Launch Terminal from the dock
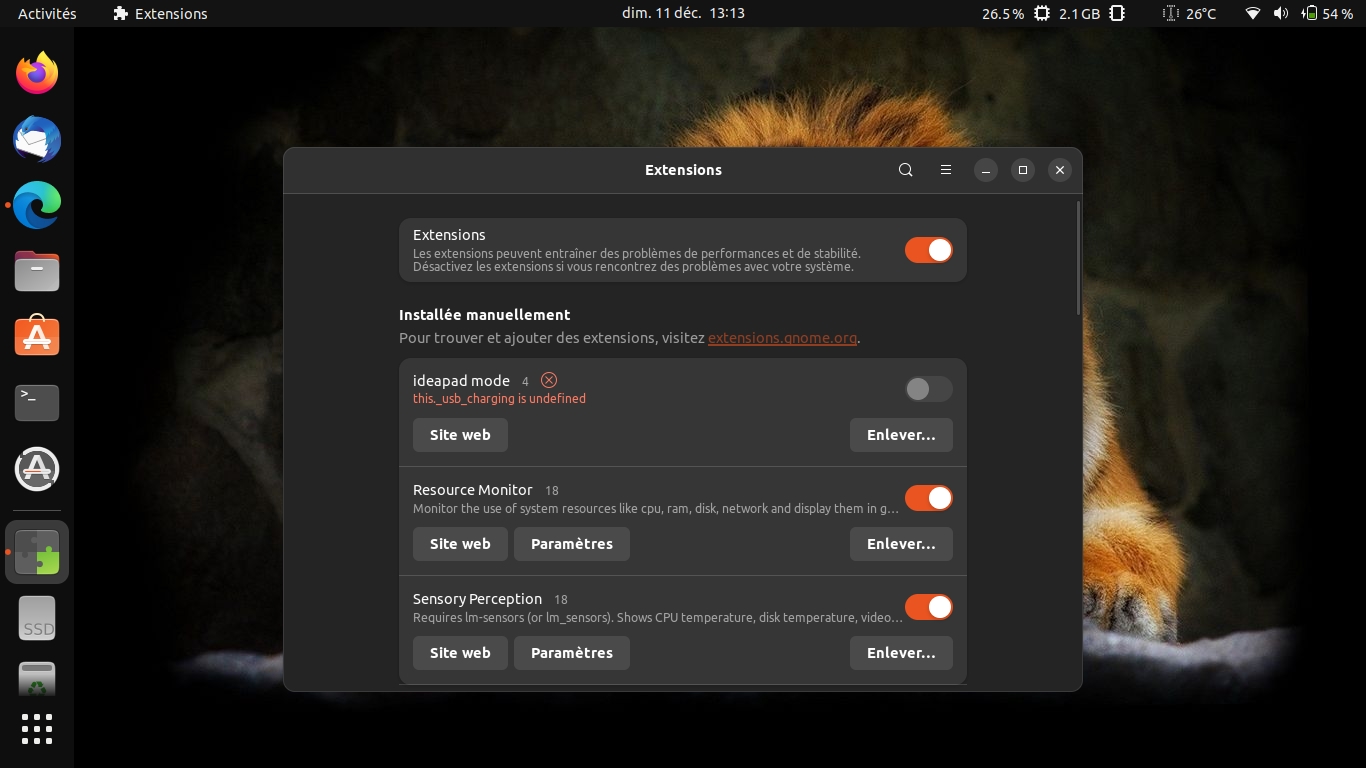 [37, 403]
